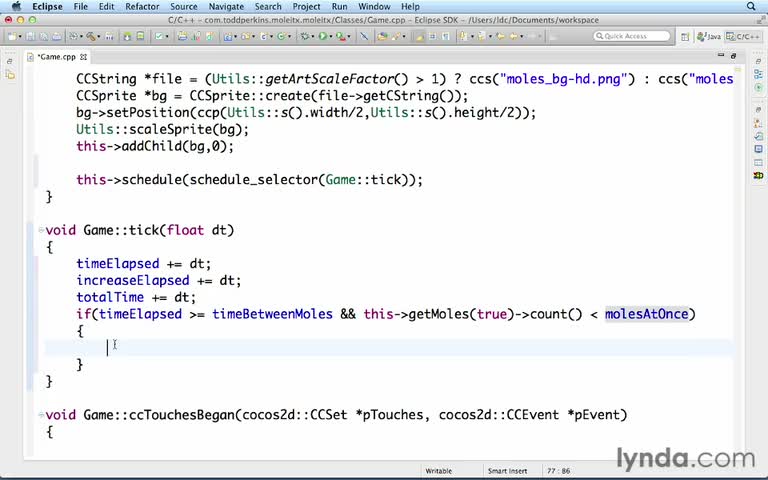The height and width of the screenshot is (480, 768).
Task: Open the New C++ Class dropdown arrow
Action: [289, 37]
